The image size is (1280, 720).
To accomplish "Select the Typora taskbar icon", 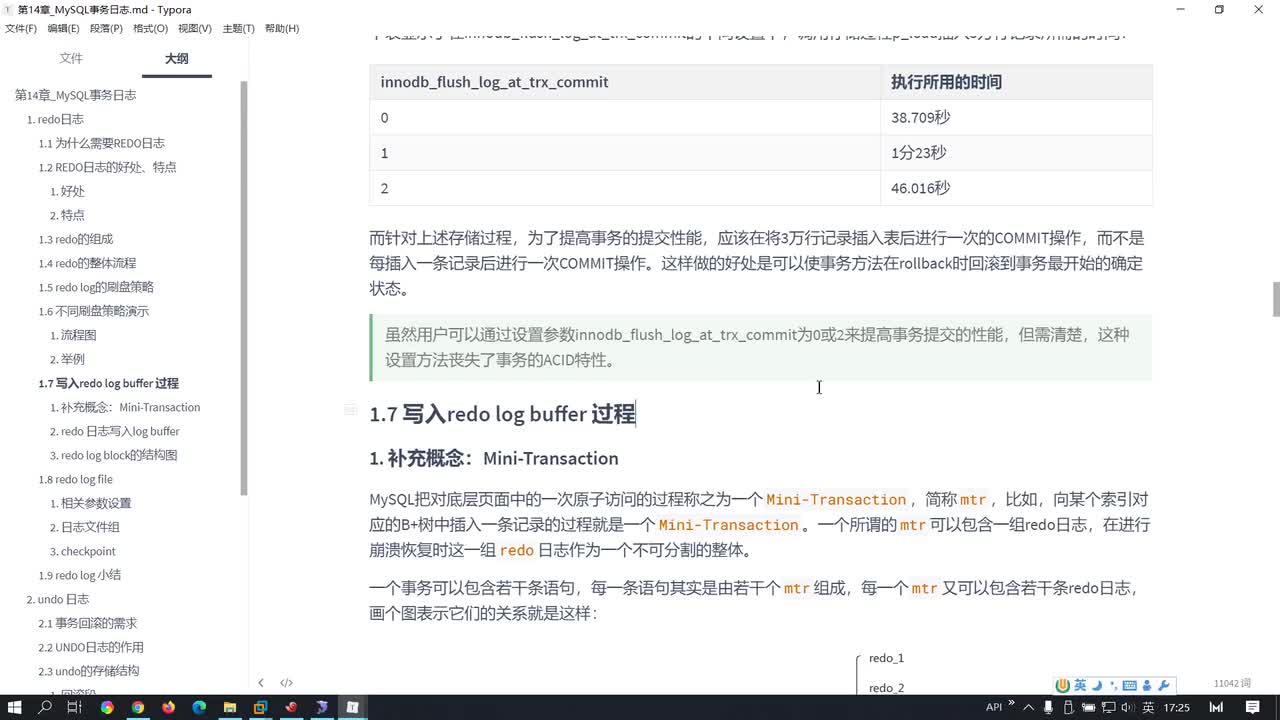I will [352, 707].
